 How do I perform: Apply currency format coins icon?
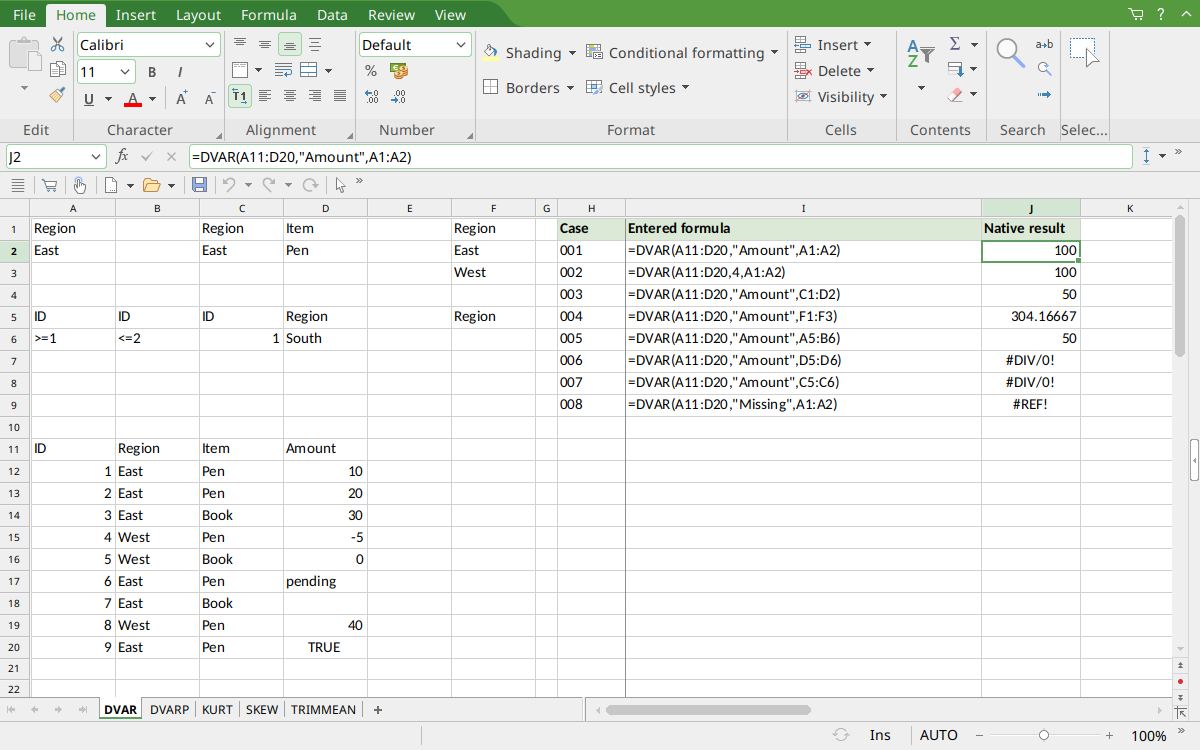point(399,71)
